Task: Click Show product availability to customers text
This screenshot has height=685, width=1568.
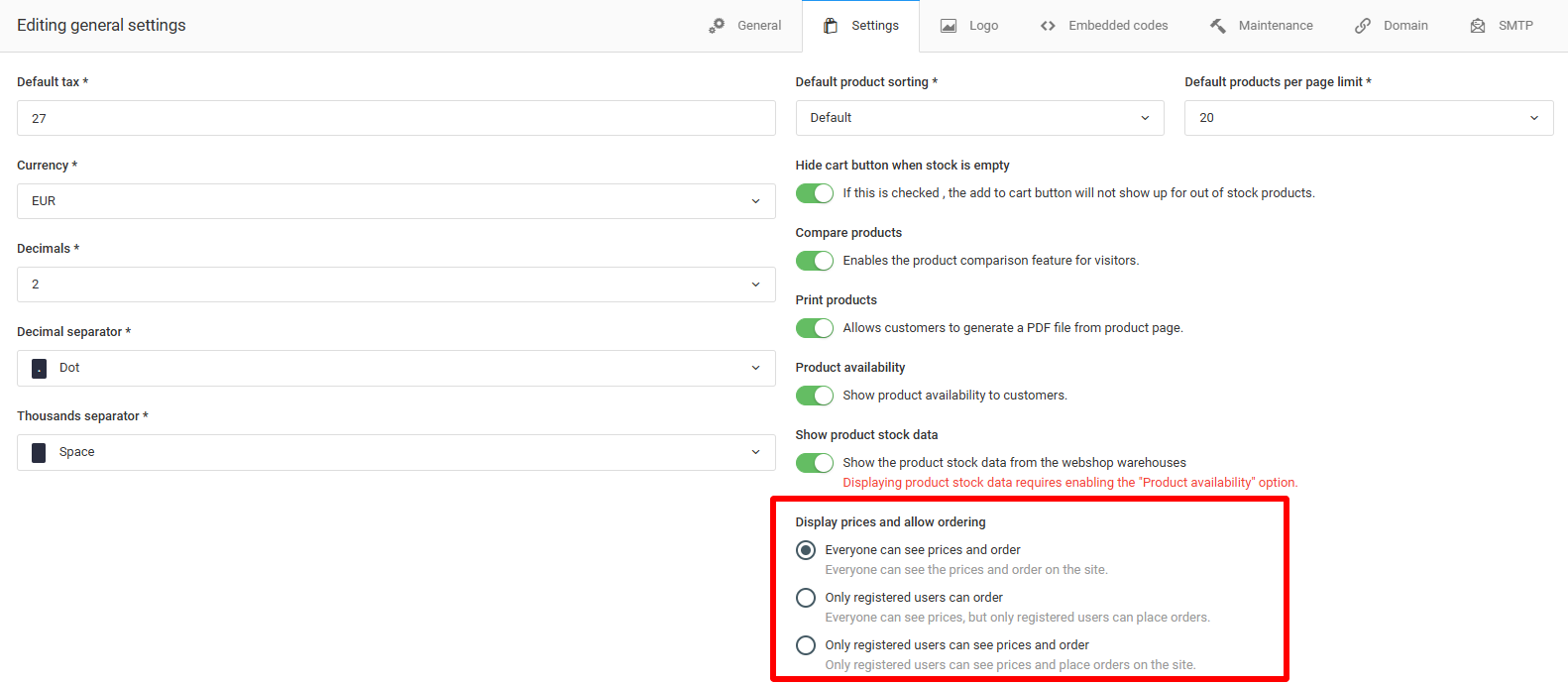Action: point(955,396)
